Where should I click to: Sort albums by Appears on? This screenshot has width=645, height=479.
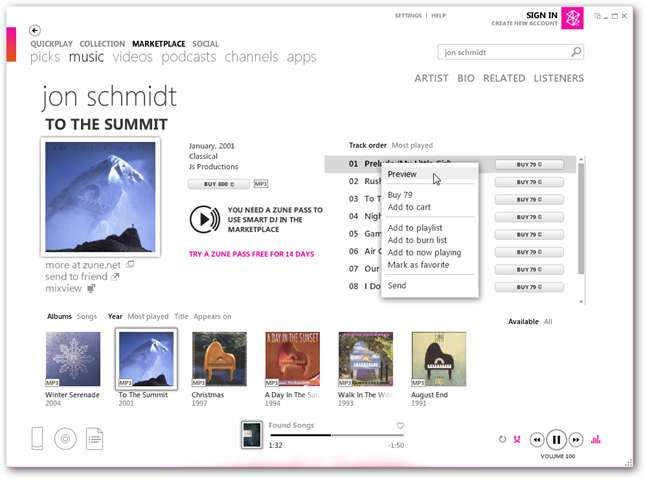coord(212,316)
